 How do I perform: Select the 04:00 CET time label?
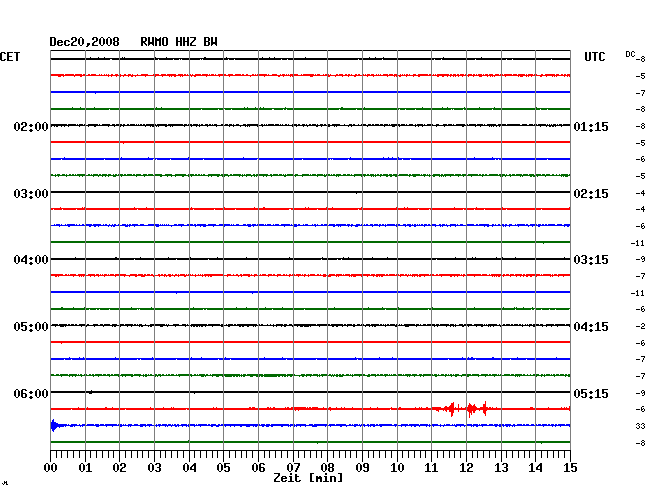(x=31, y=260)
